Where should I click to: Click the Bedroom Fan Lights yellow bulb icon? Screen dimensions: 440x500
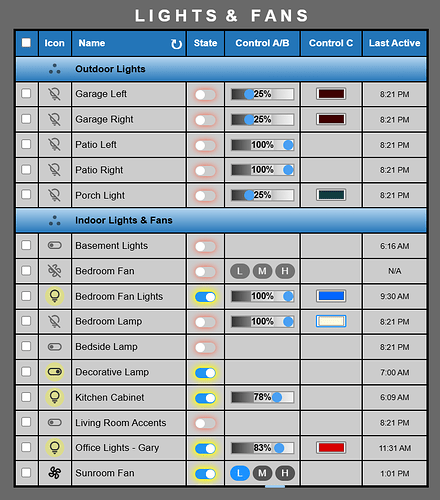click(55, 296)
